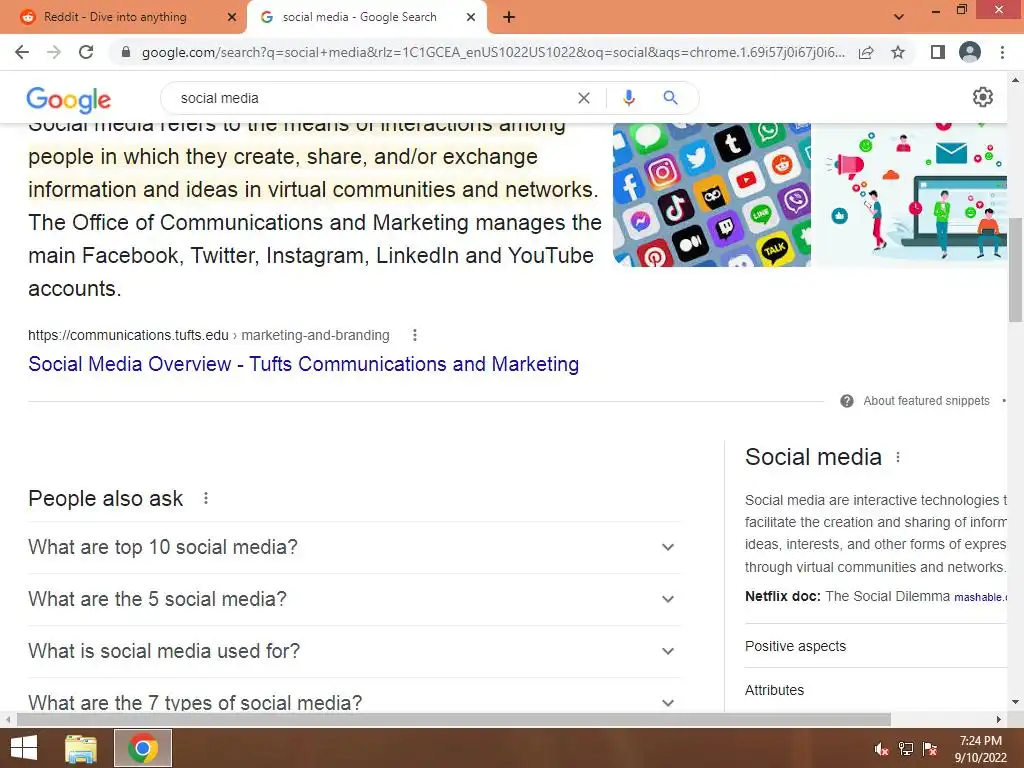
Task: Expand What are top 10 social media?
Action: click(354, 547)
